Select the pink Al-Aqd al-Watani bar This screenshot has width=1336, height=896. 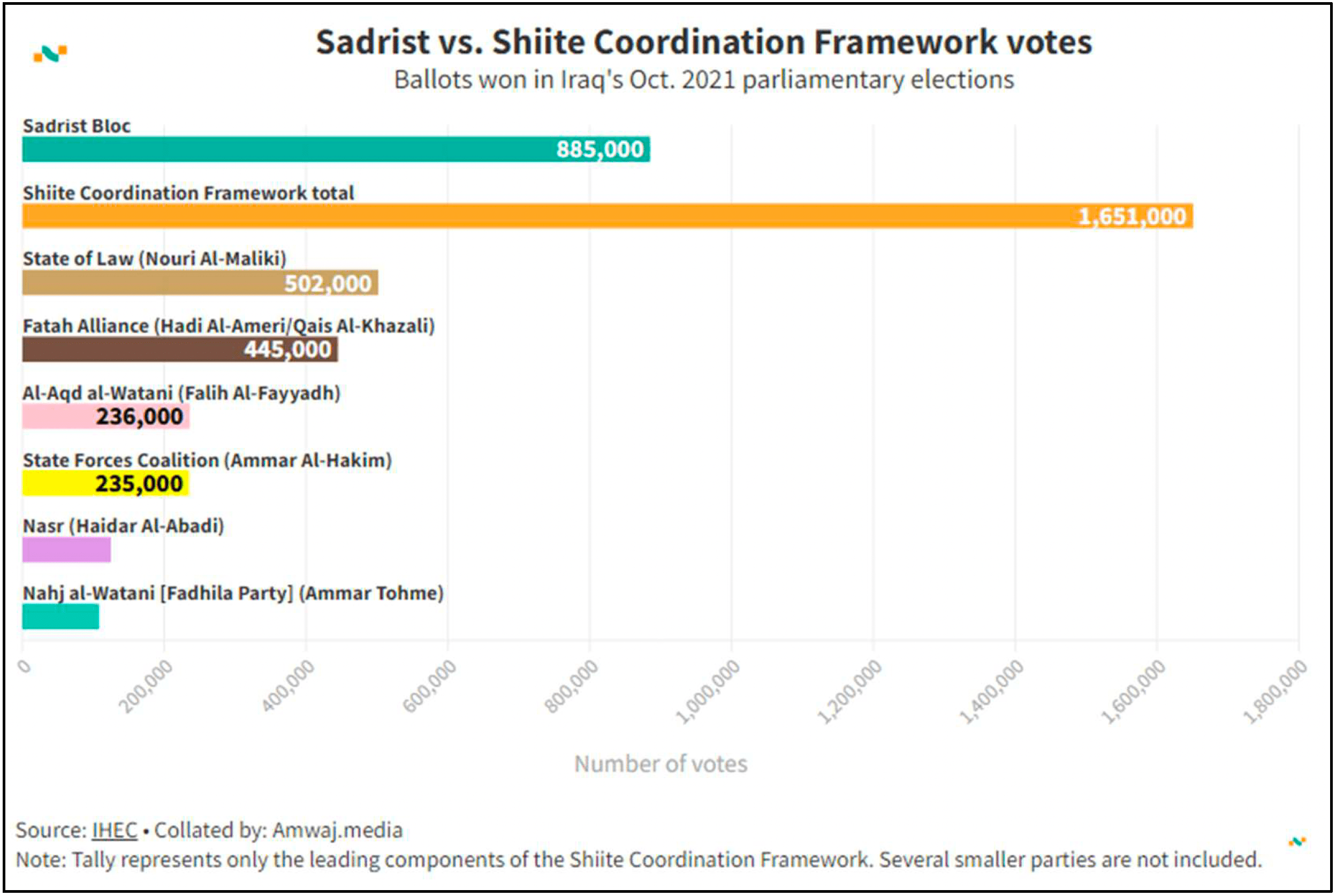click(57, 416)
